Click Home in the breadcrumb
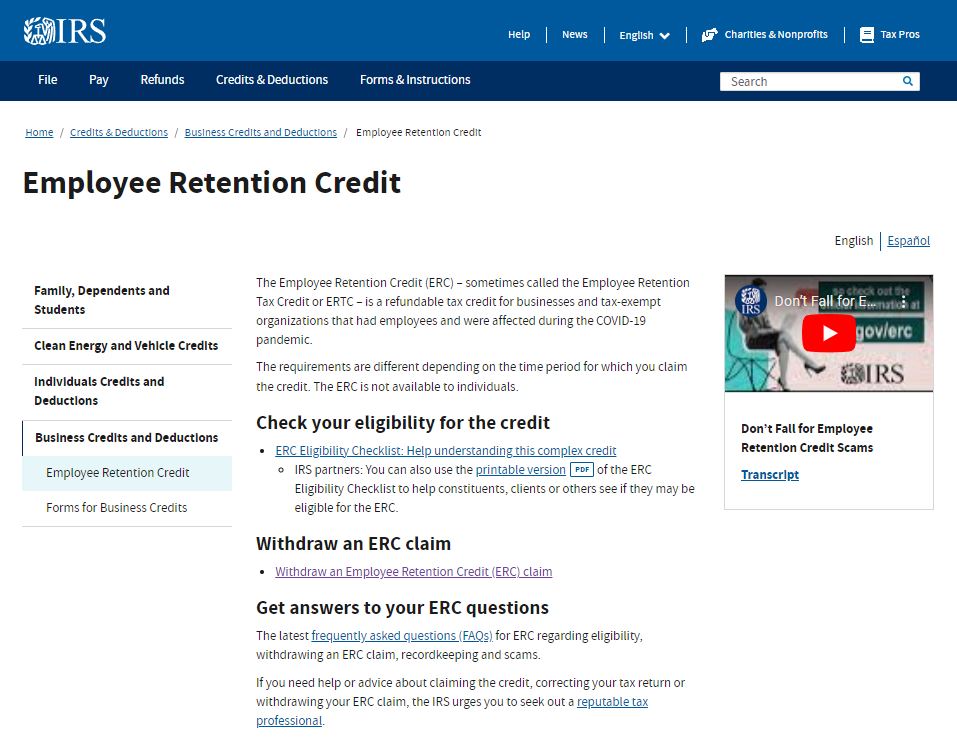The width and height of the screenshot is (957, 739). [x=39, y=132]
